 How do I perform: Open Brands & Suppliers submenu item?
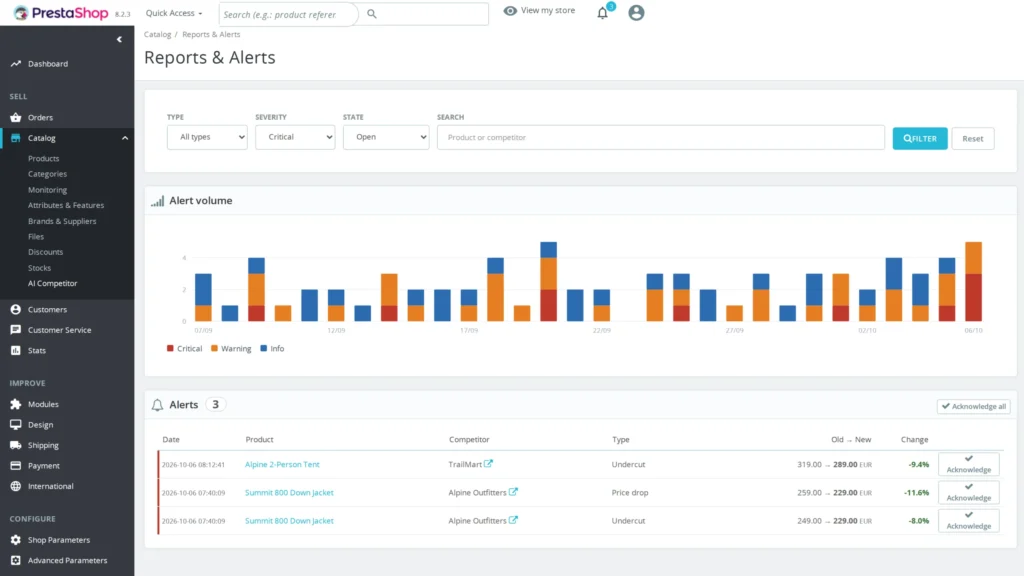62,221
